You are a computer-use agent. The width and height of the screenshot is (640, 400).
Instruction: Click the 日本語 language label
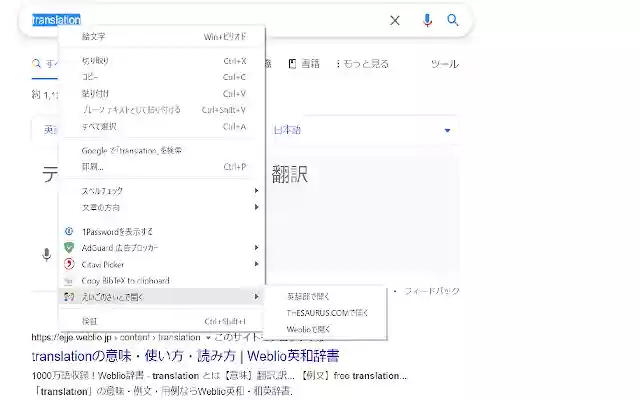(287, 130)
